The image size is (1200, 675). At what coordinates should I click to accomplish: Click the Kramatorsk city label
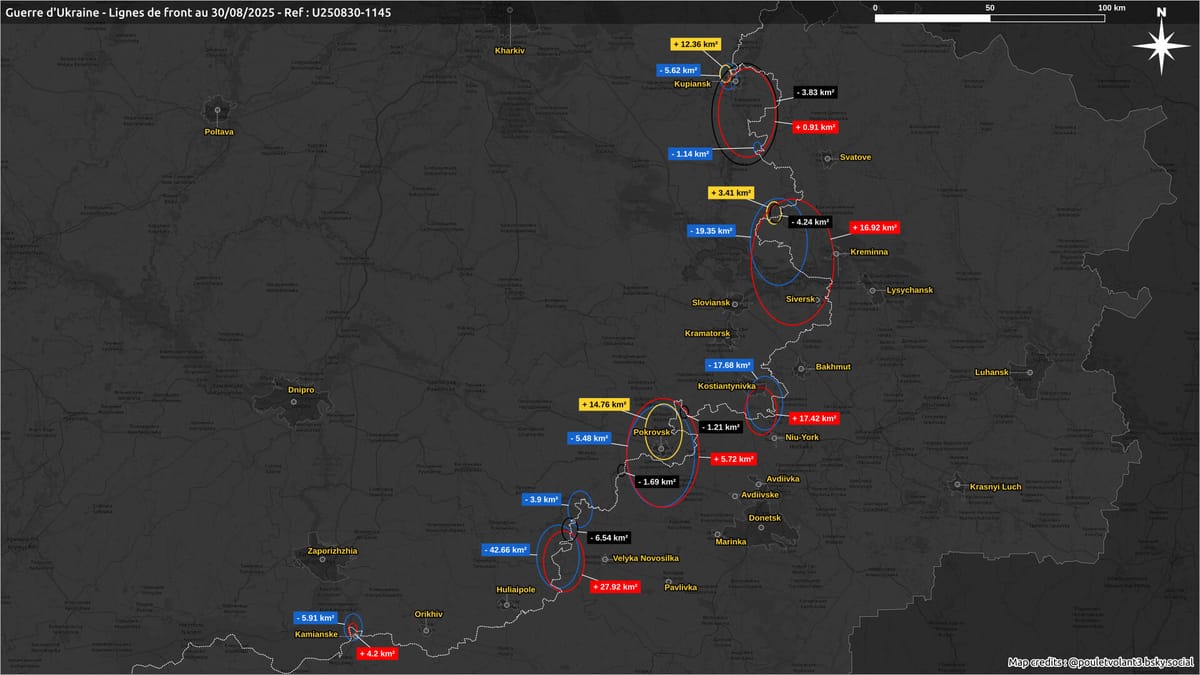707,333
